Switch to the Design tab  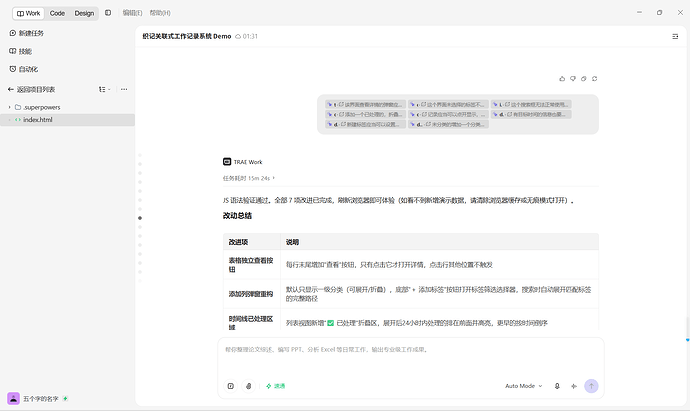(x=84, y=13)
